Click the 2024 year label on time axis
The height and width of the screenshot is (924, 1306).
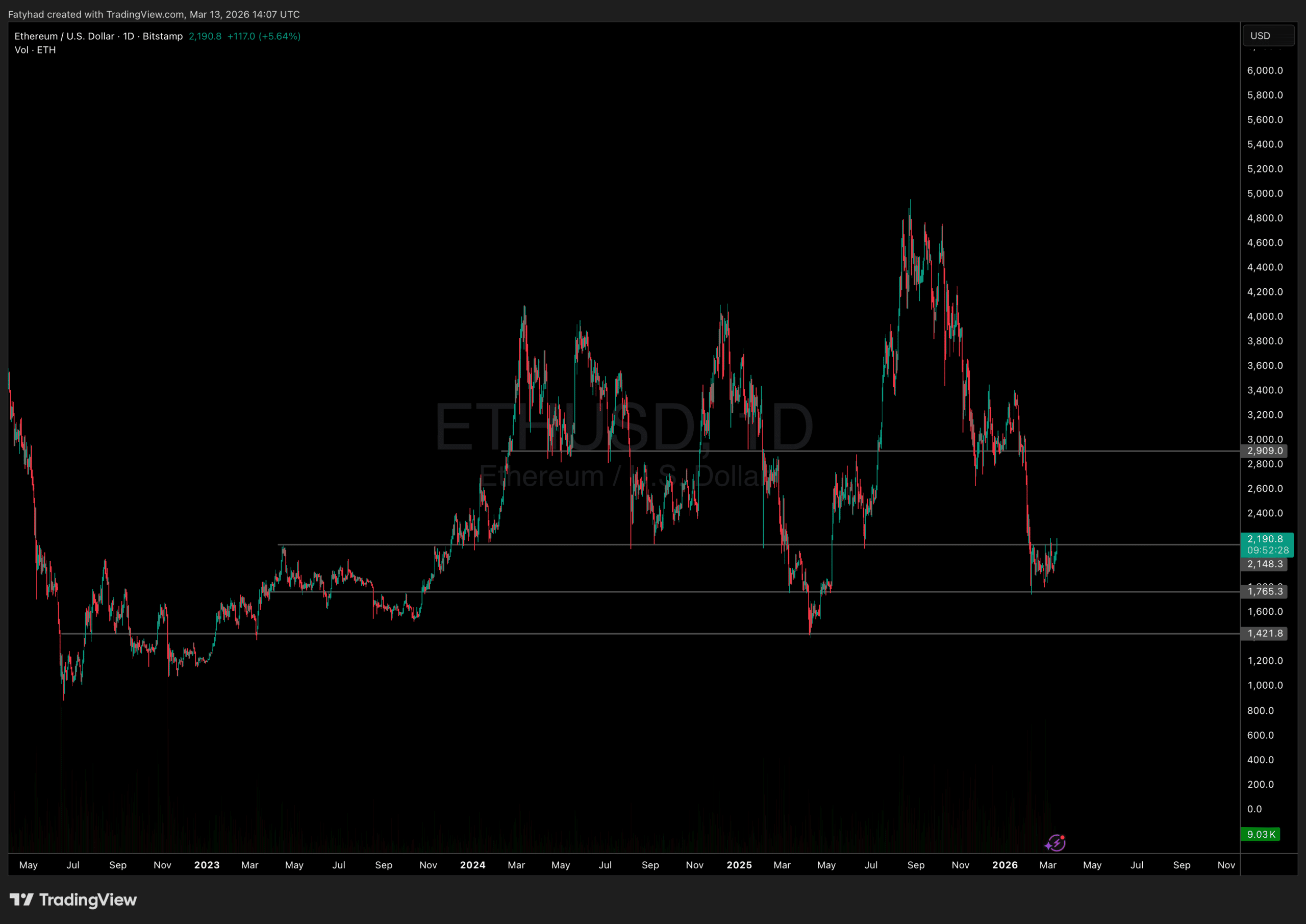(473, 865)
